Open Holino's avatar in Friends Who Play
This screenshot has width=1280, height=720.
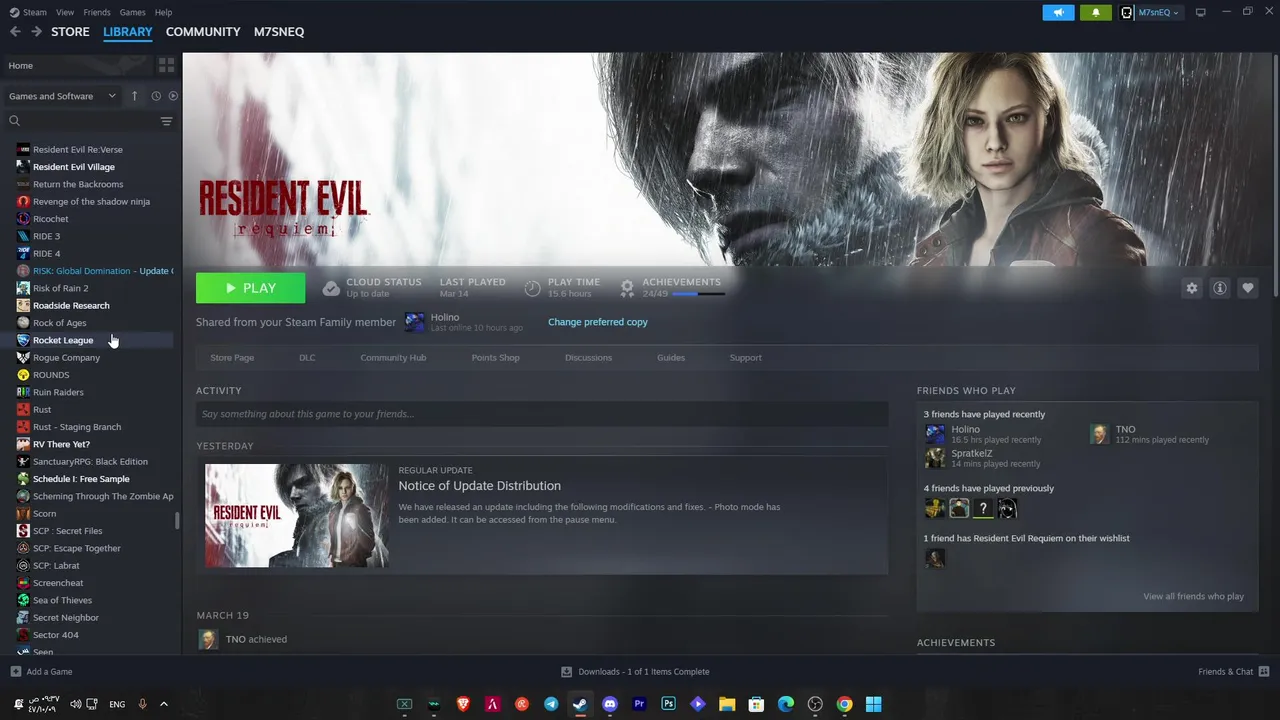[935, 434]
